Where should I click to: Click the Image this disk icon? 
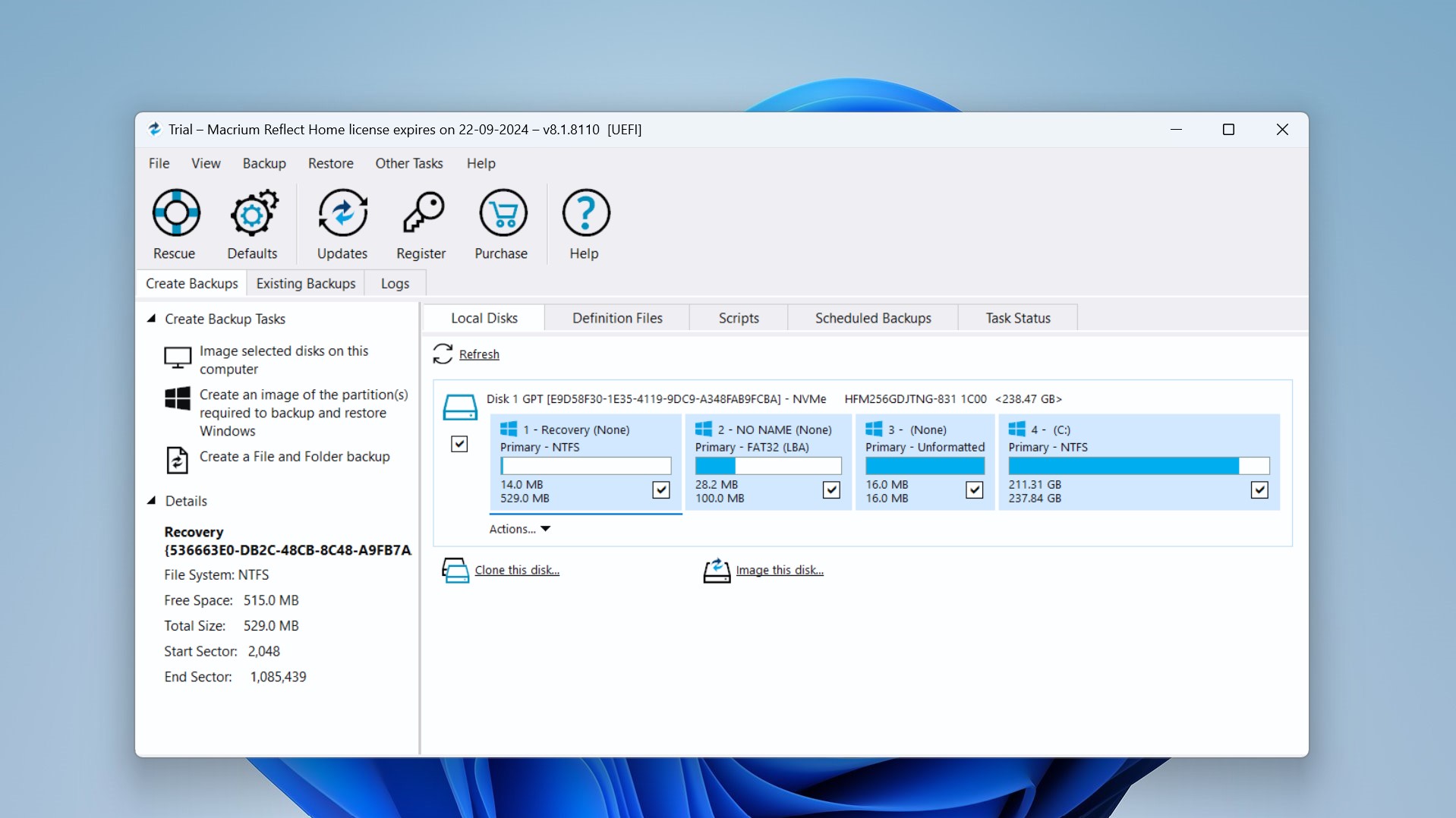click(x=717, y=570)
